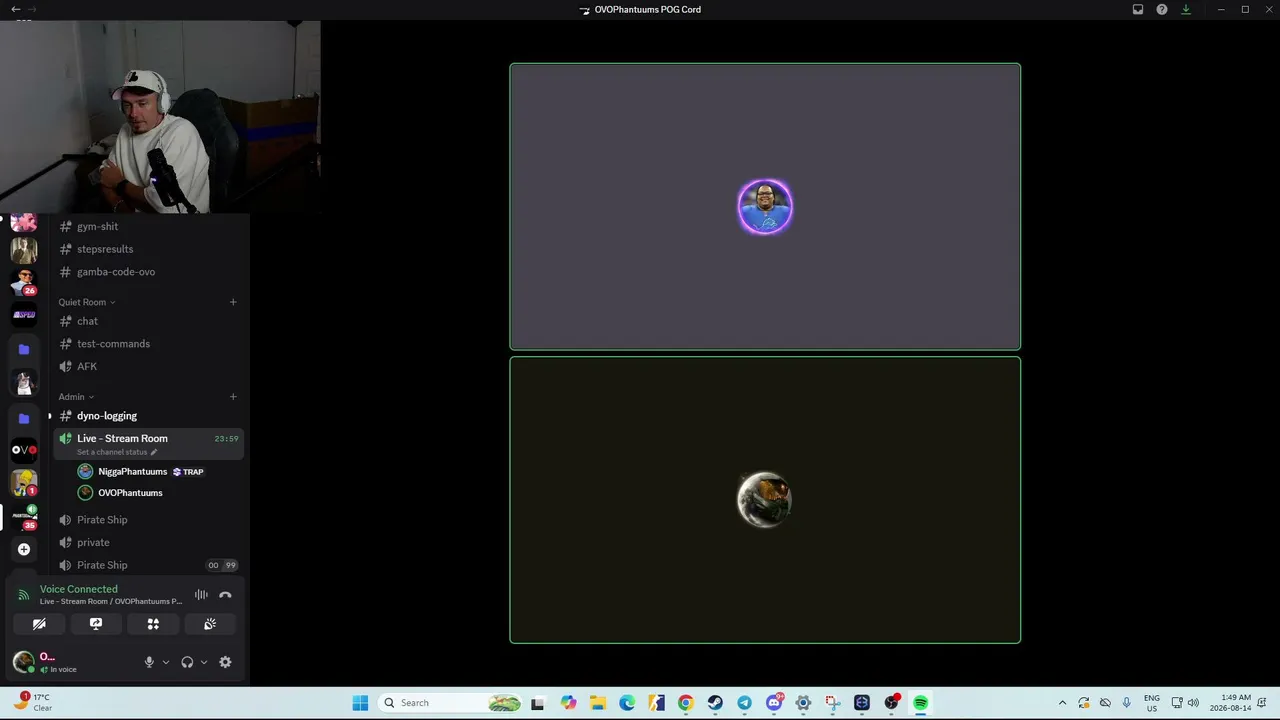Image resolution: width=1280 pixels, height=720 pixels.
Task: Open the Discord inbox icon
Action: click(x=1138, y=9)
